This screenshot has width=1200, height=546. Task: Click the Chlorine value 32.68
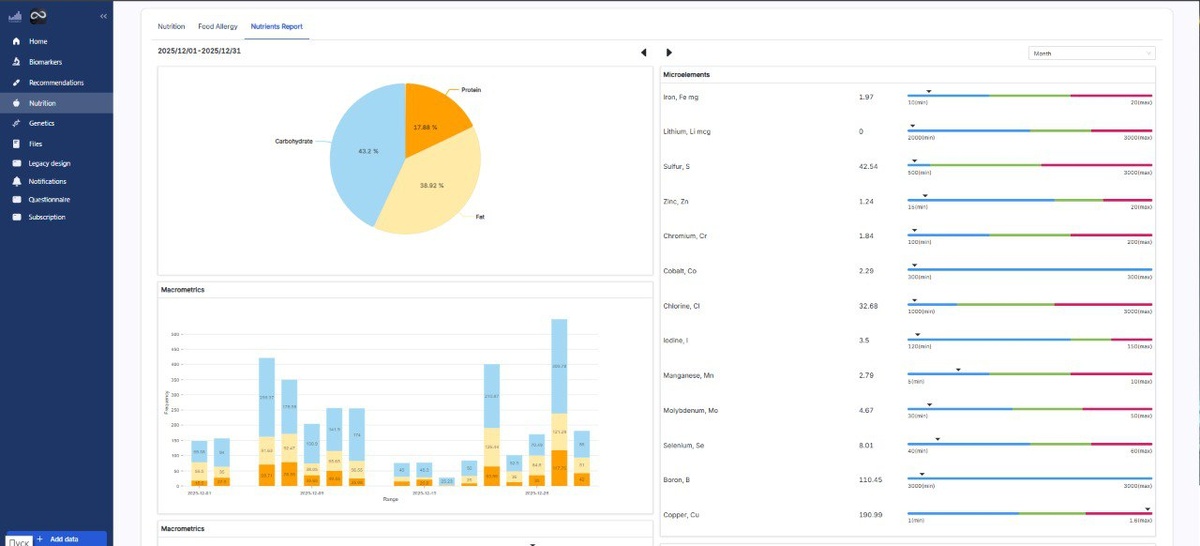[868, 306]
